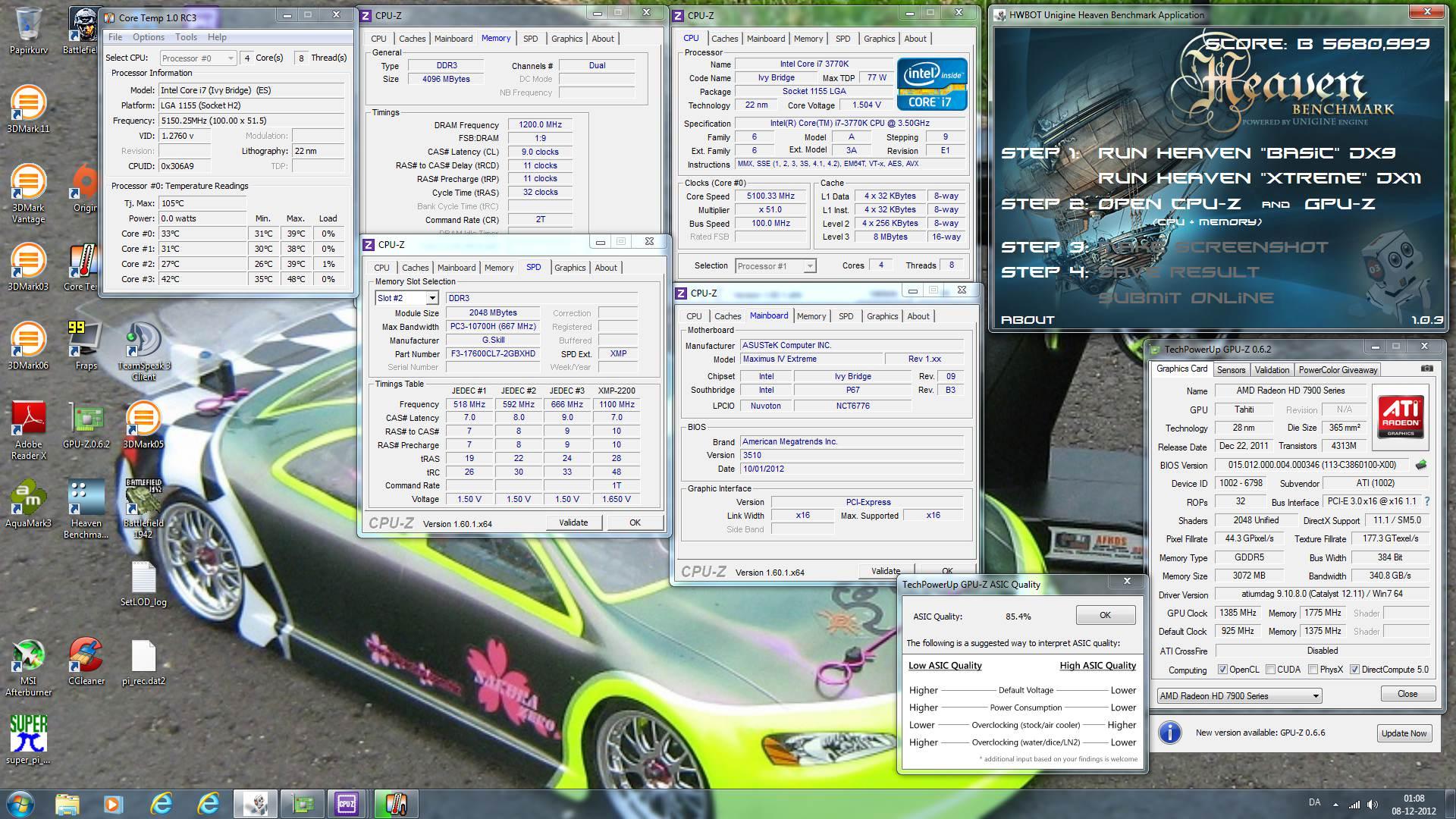Open the File menu in Core Temp

115,37
